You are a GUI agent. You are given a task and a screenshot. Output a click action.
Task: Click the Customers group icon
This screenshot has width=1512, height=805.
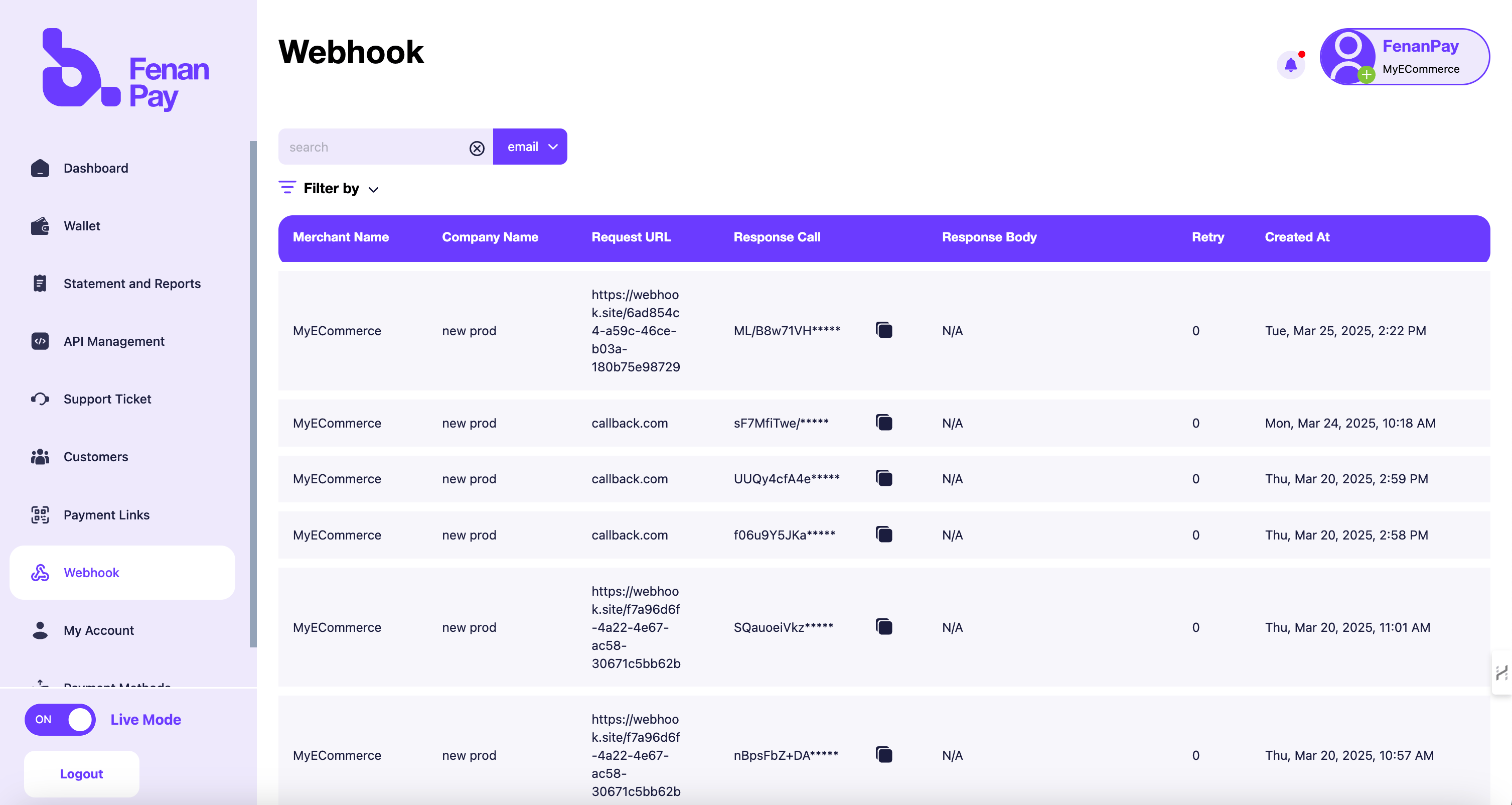40,457
